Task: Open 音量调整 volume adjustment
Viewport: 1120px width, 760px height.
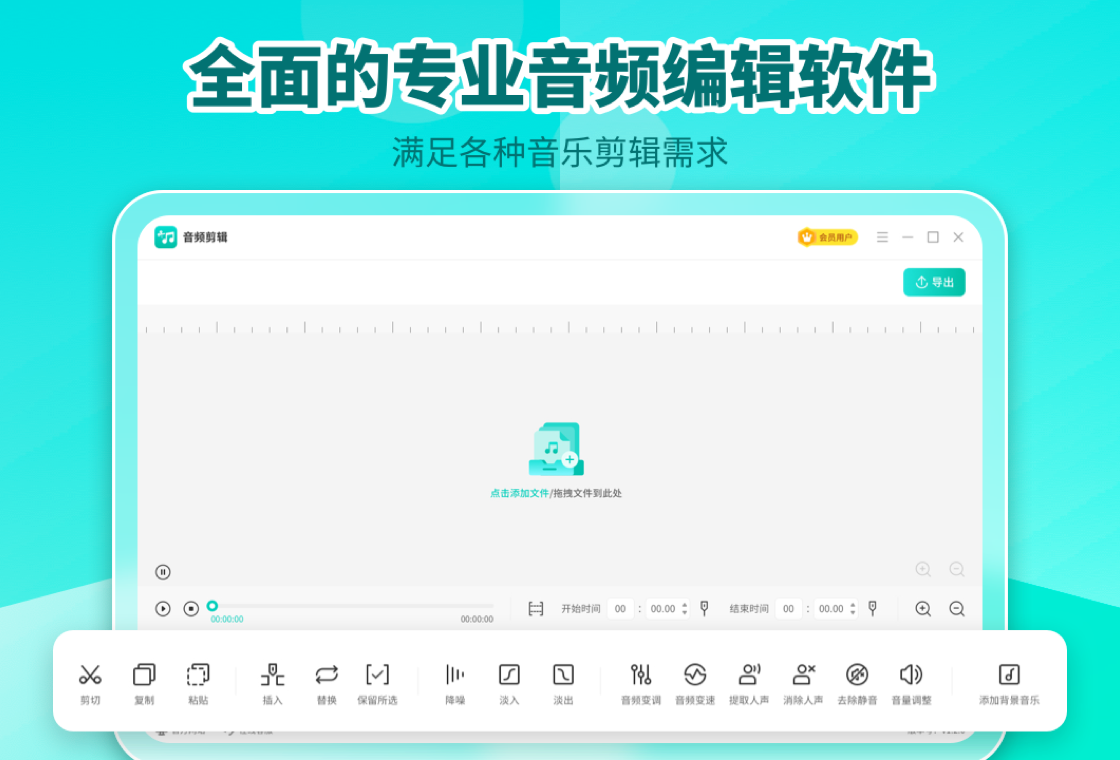Action: [x=911, y=682]
